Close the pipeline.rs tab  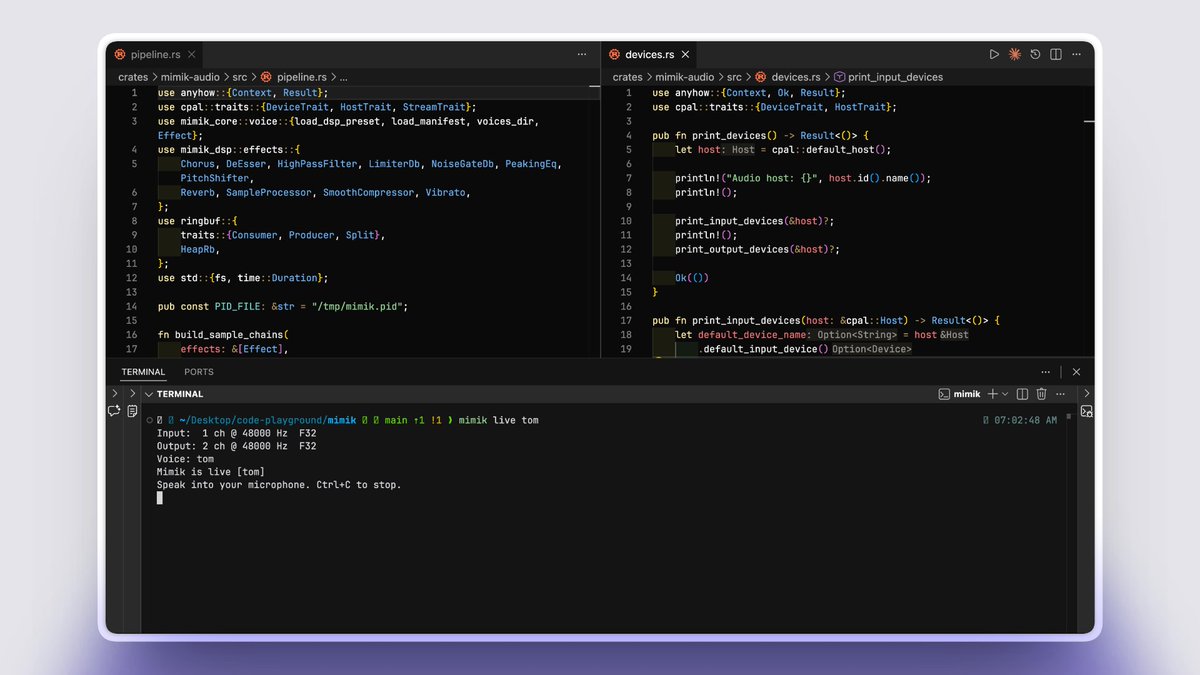click(189, 54)
